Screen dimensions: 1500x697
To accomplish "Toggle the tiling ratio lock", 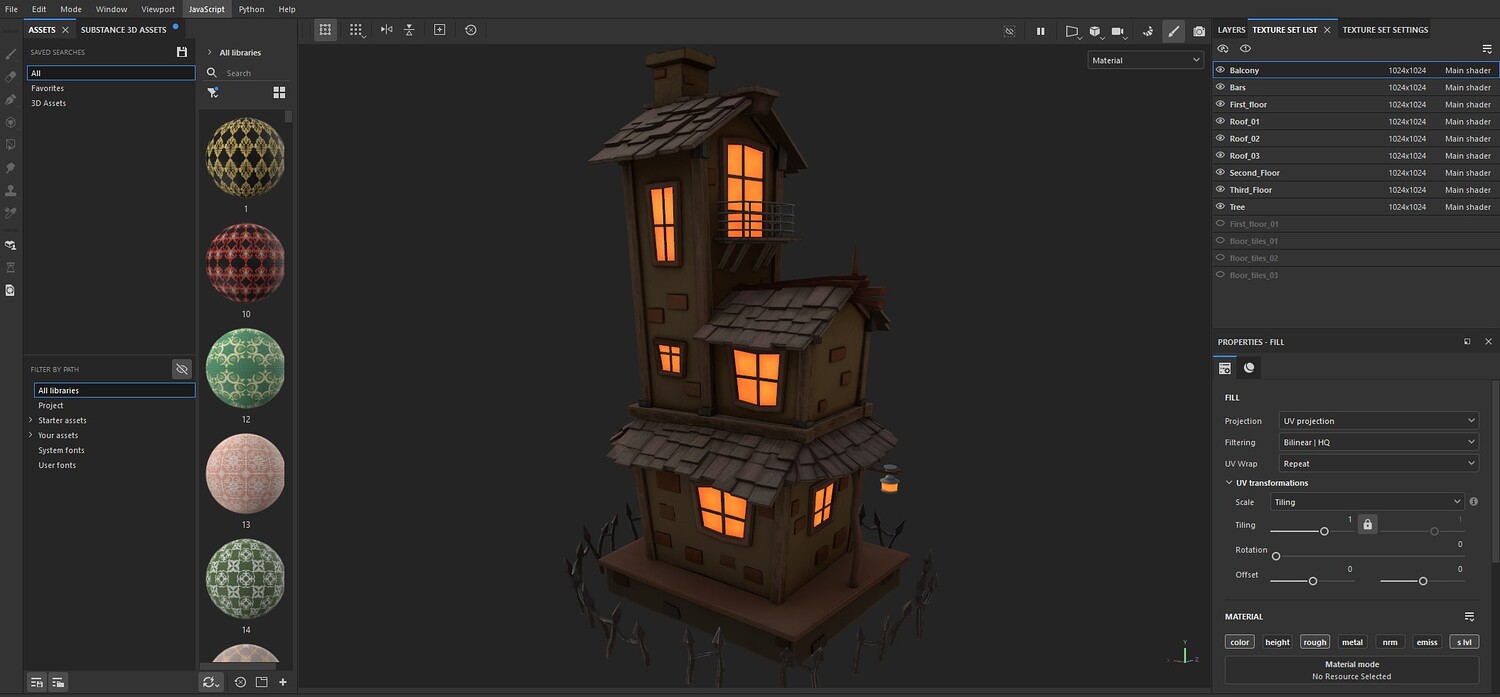I will [x=1367, y=524].
